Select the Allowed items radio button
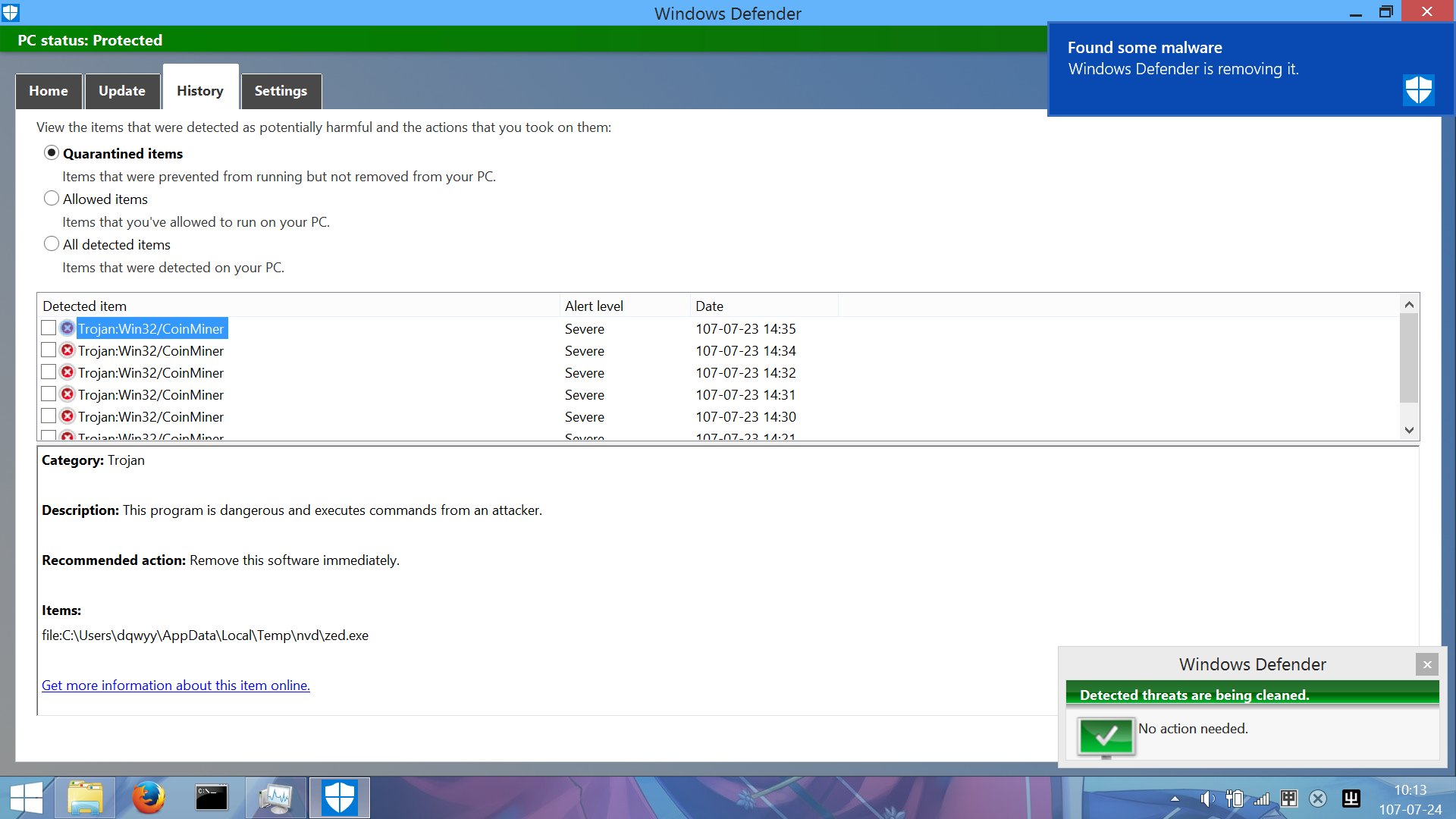The width and height of the screenshot is (1456, 819). (x=52, y=199)
